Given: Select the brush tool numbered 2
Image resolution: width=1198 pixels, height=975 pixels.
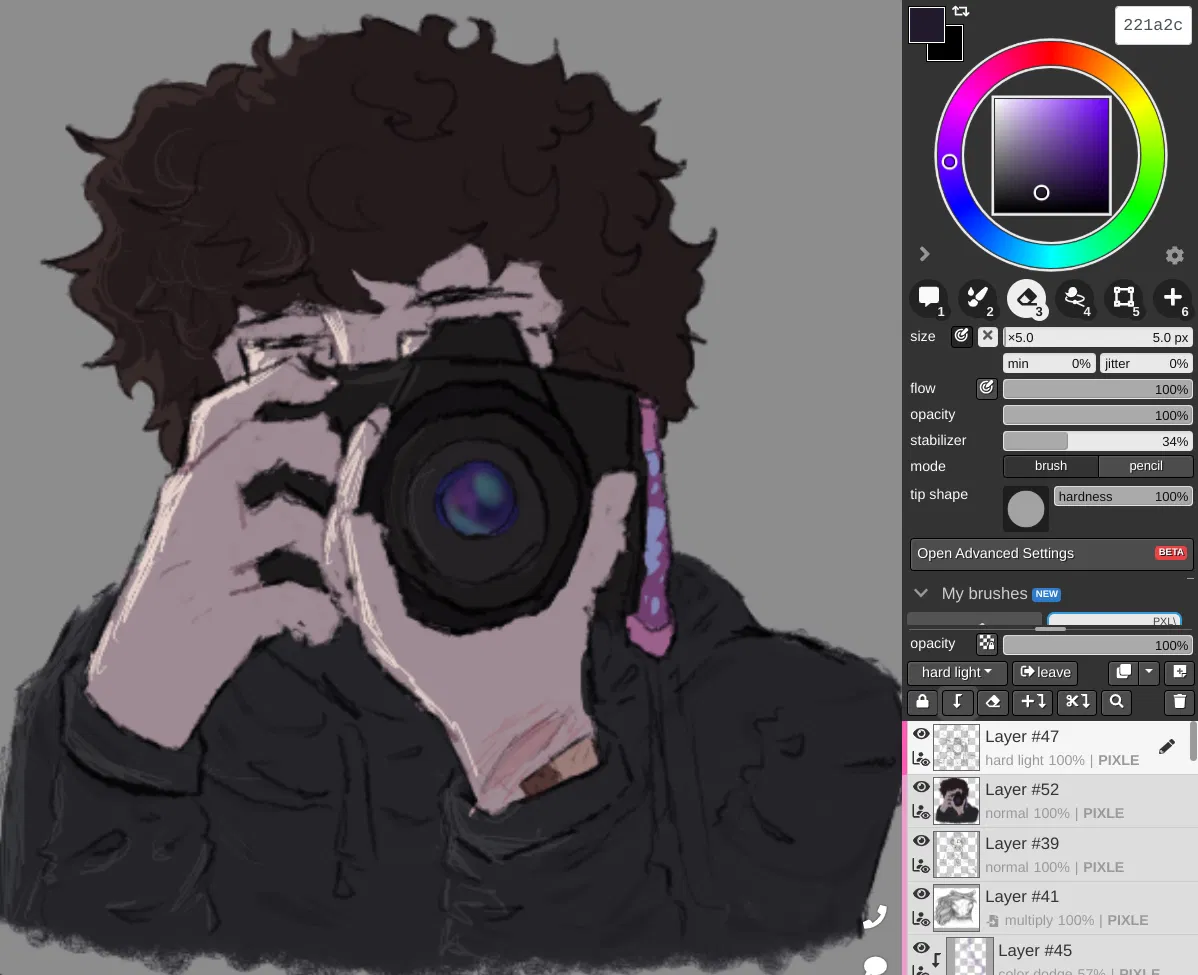Looking at the screenshot, I should pos(977,298).
